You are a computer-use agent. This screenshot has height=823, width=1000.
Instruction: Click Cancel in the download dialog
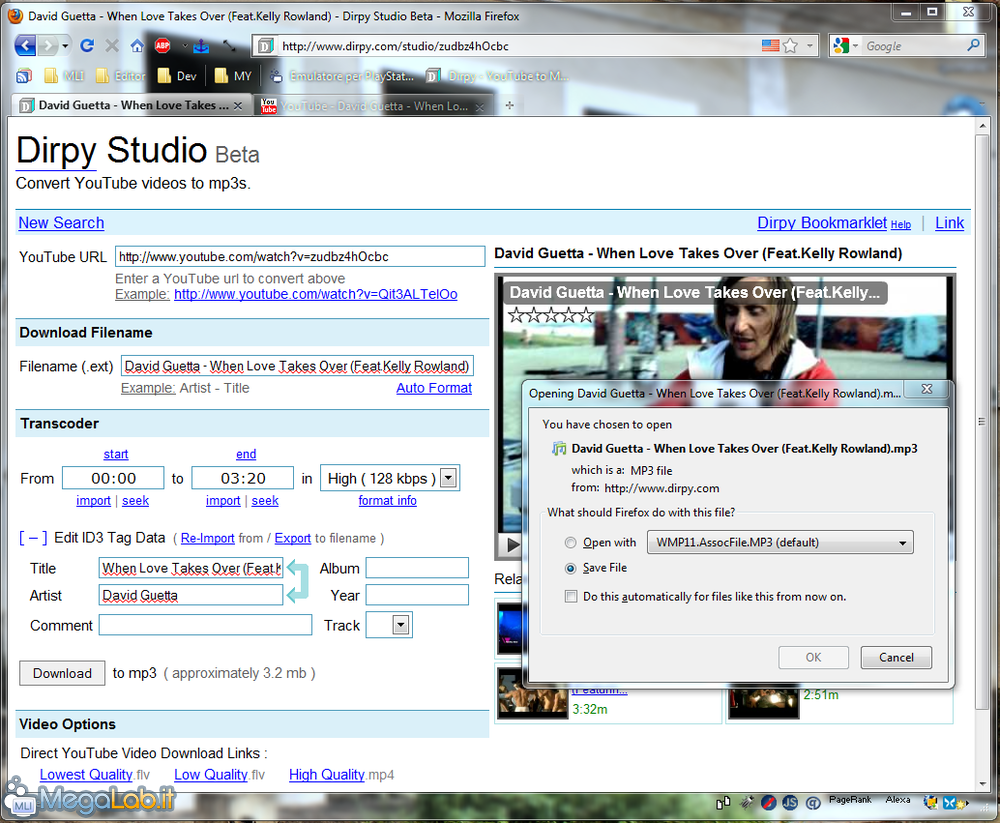pyautogui.click(x=896, y=658)
